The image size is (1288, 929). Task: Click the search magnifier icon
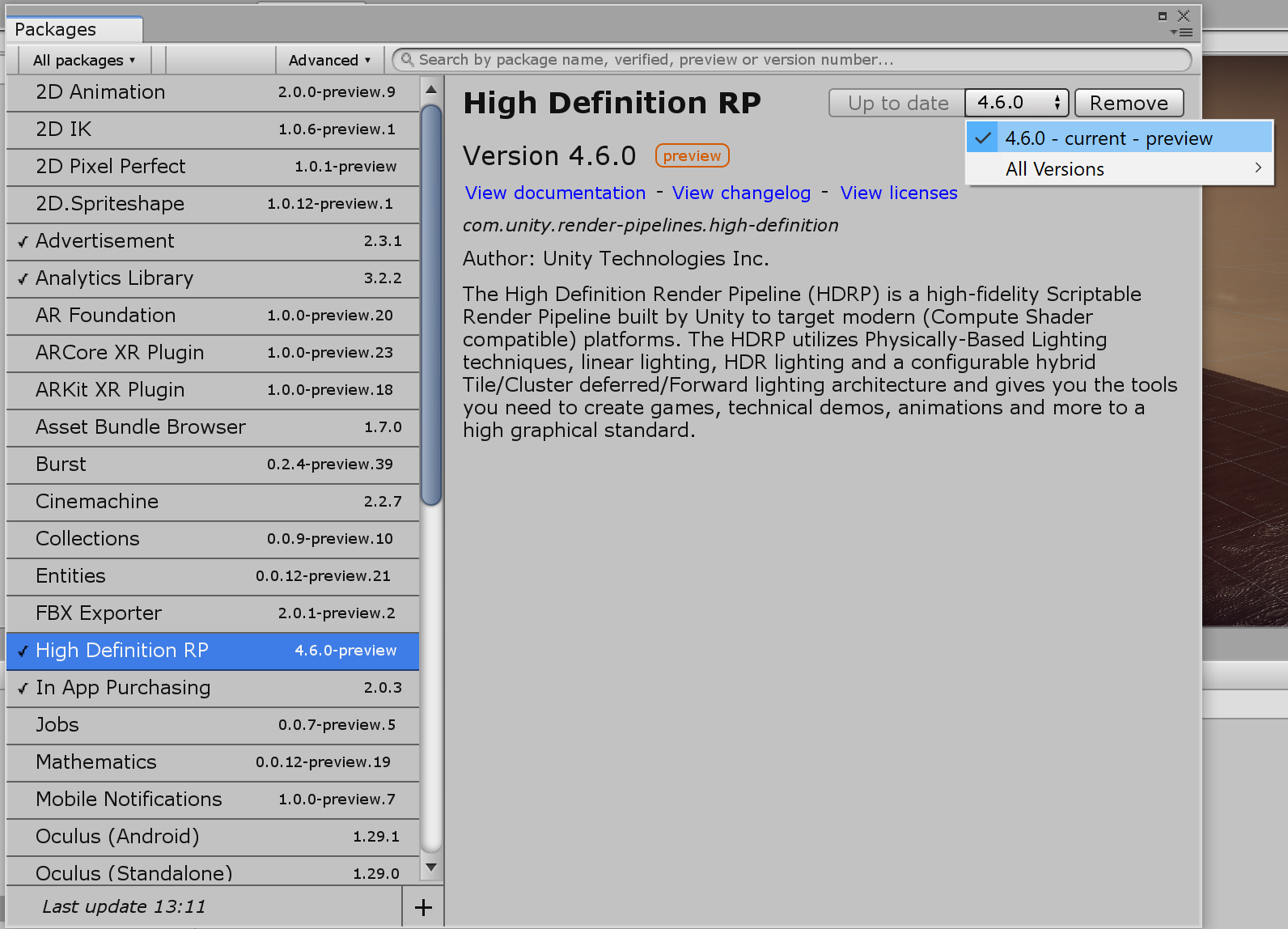(408, 59)
